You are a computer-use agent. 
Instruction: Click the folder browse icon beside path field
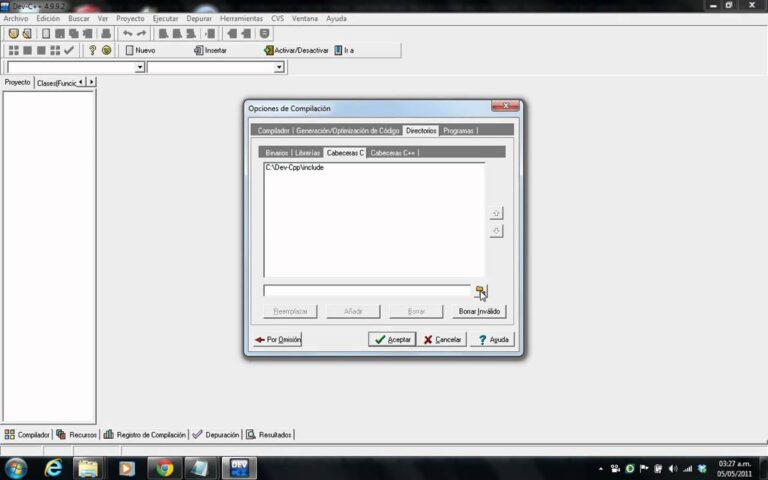pos(480,291)
